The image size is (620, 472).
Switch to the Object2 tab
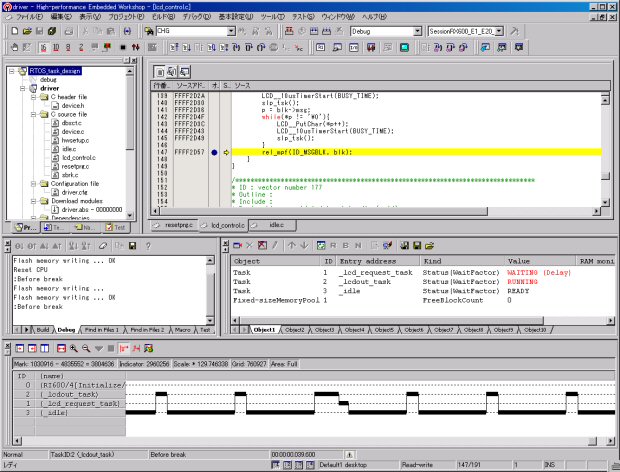[295, 330]
